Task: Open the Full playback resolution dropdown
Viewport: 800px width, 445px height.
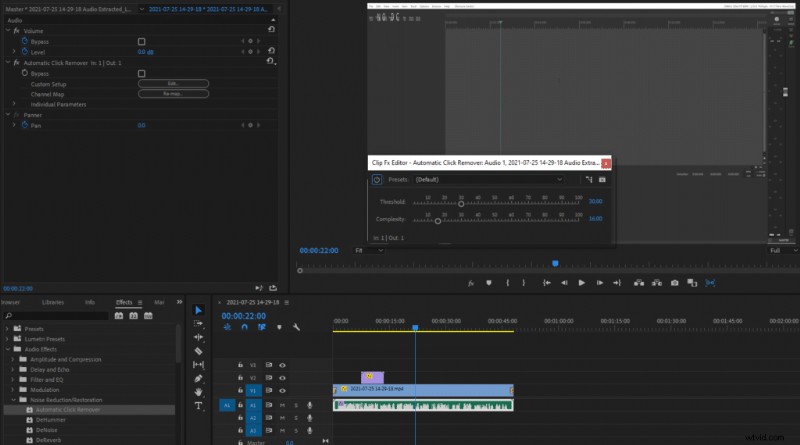Action: click(783, 251)
